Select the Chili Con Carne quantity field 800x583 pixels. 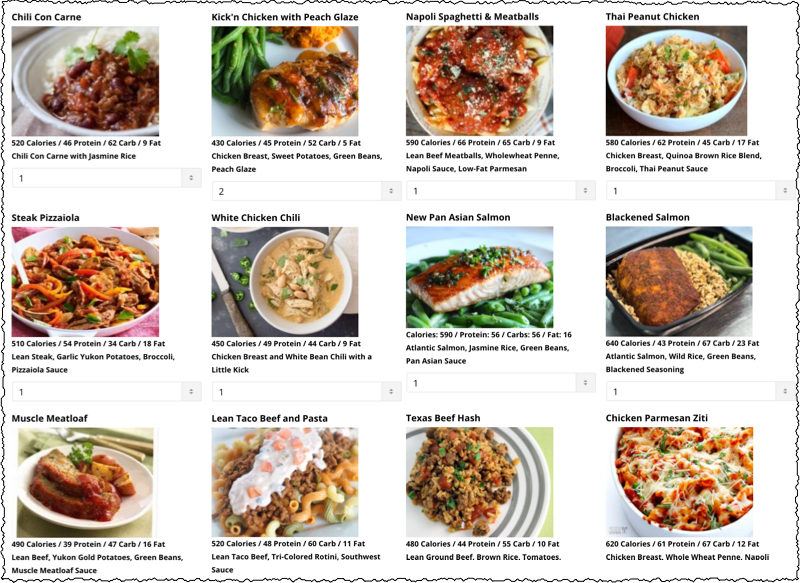(x=97, y=178)
